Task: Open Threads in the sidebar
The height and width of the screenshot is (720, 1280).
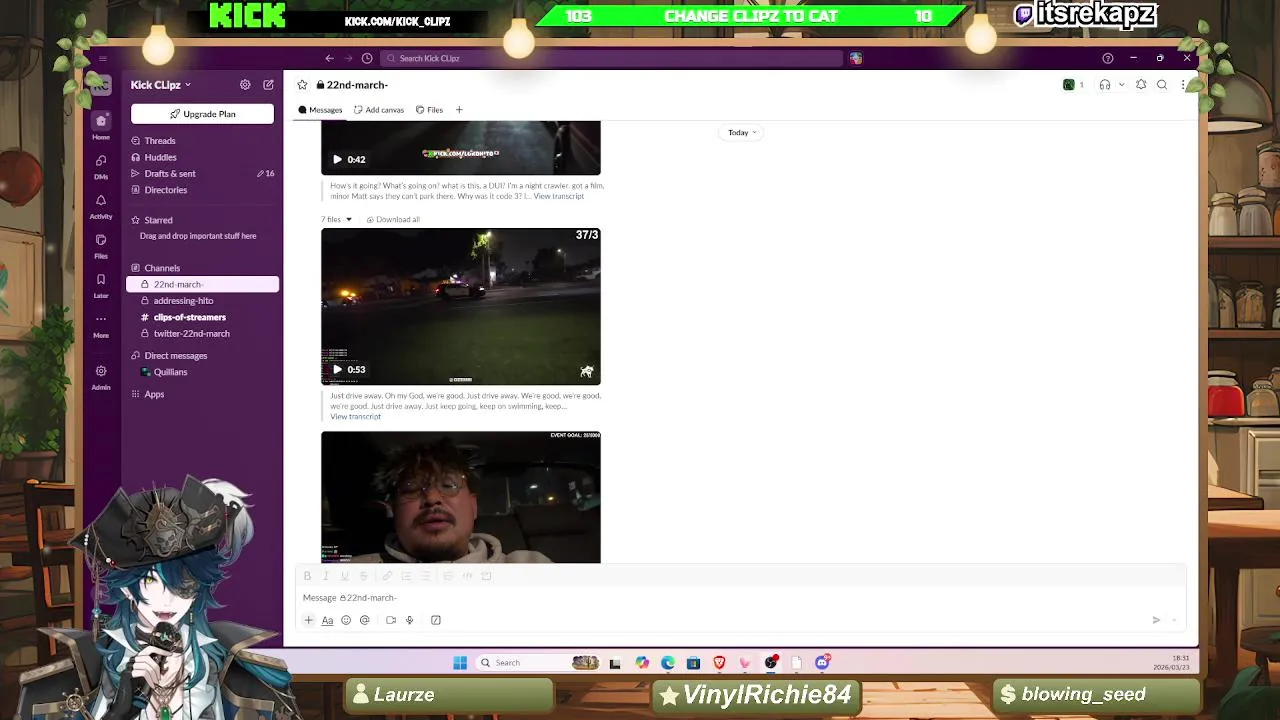Action: pyautogui.click(x=159, y=141)
